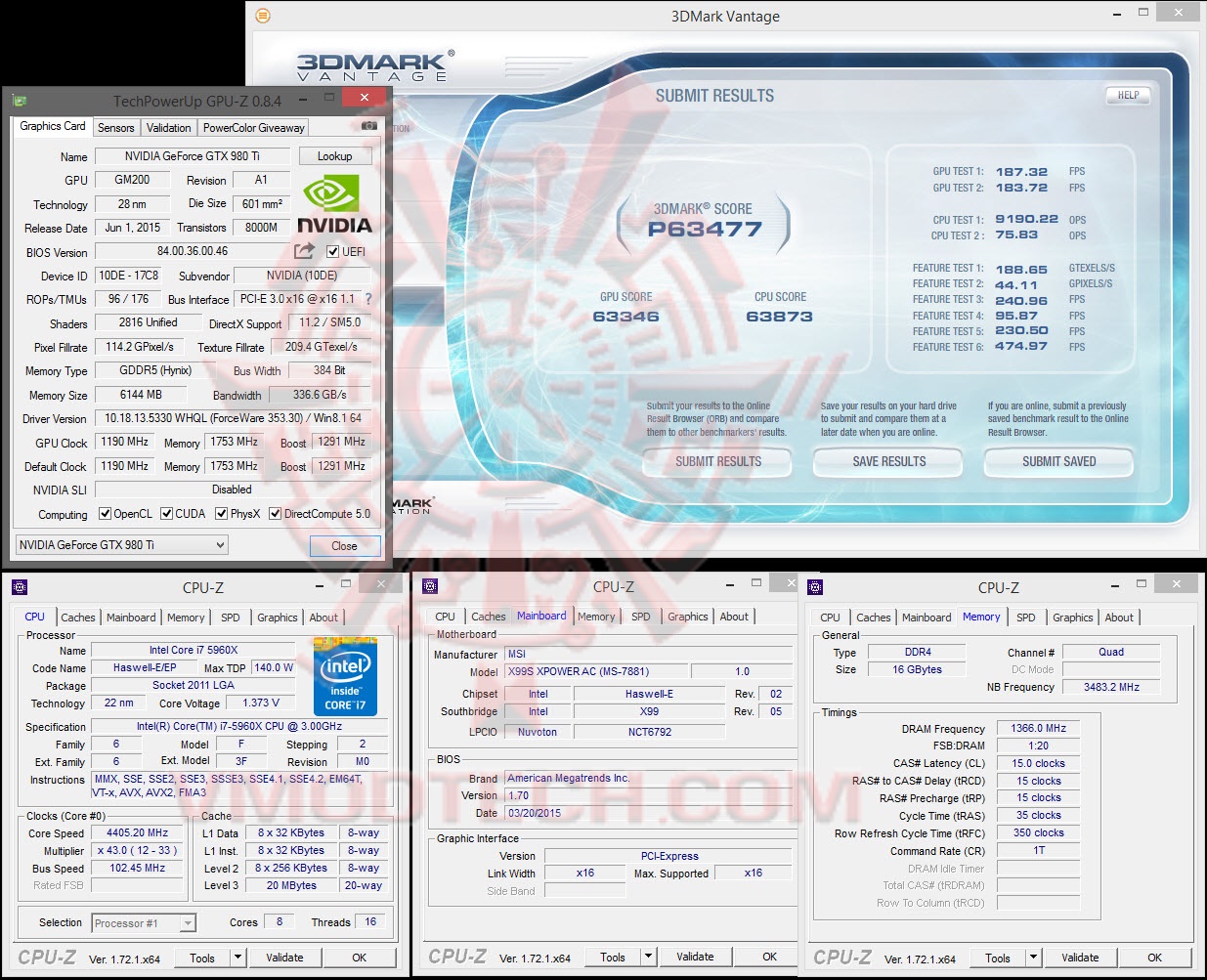Uncheck the UEFI checkbox

tap(334, 251)
